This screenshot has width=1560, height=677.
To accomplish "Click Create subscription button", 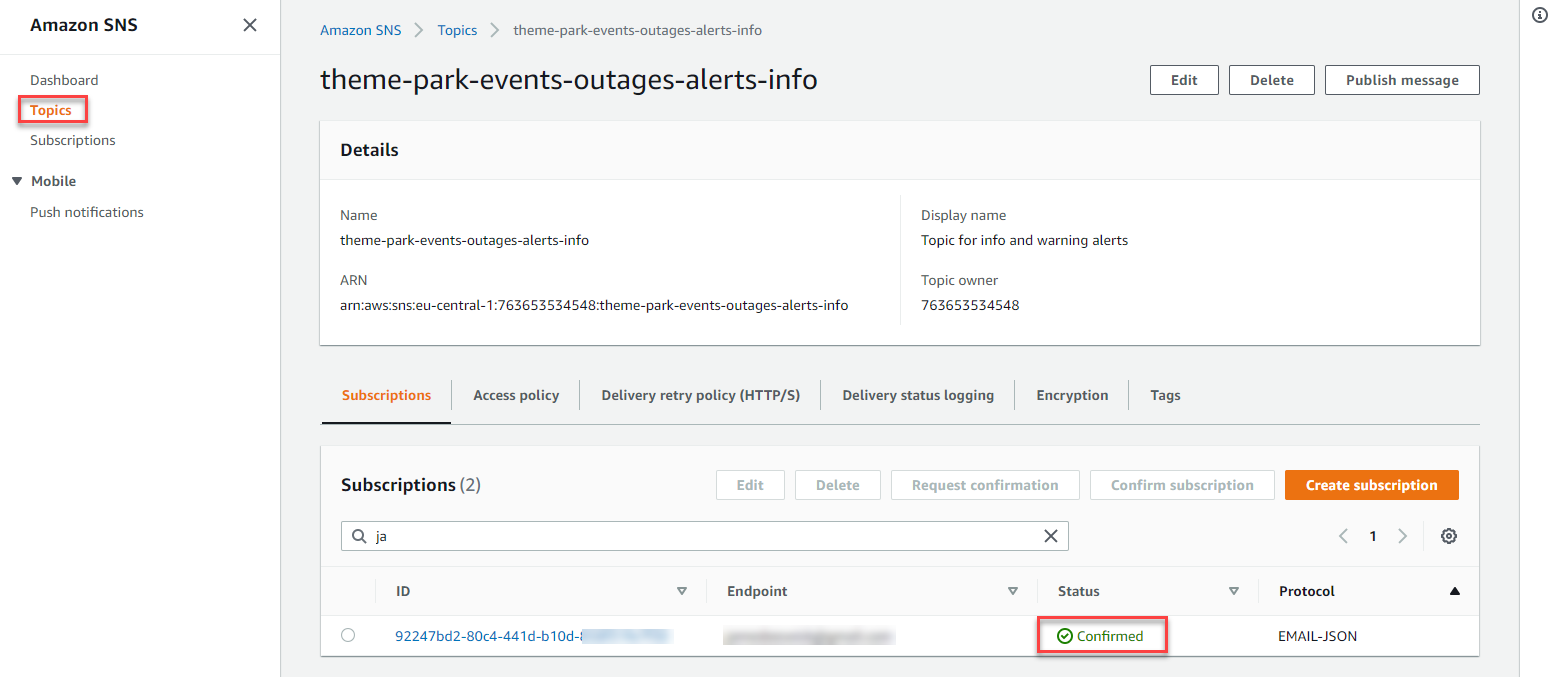I will coord(1372,485).
